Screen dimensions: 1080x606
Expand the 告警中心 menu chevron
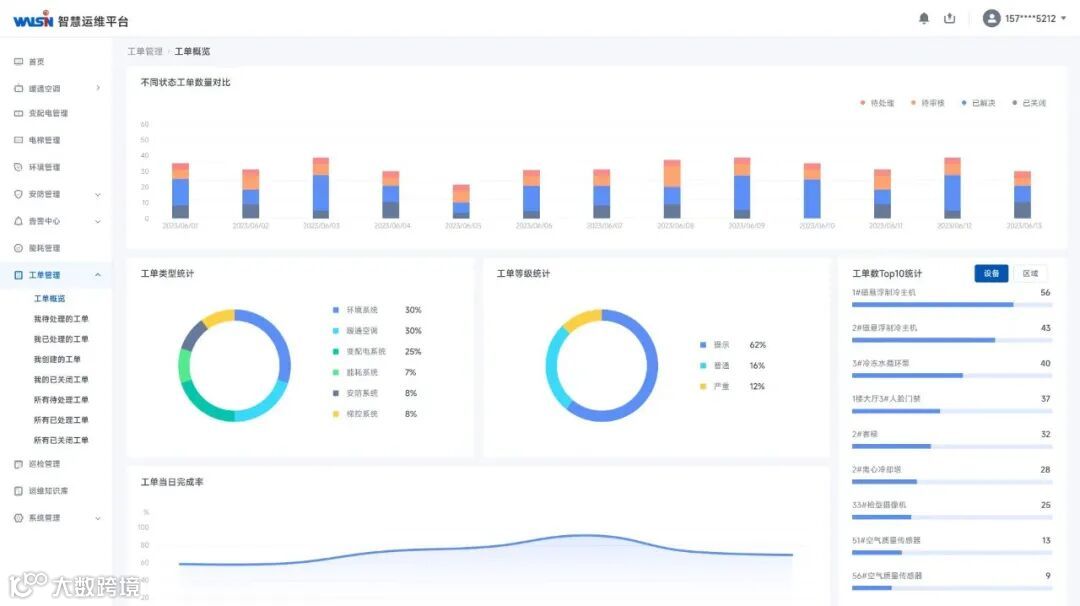tap(98, 222)
